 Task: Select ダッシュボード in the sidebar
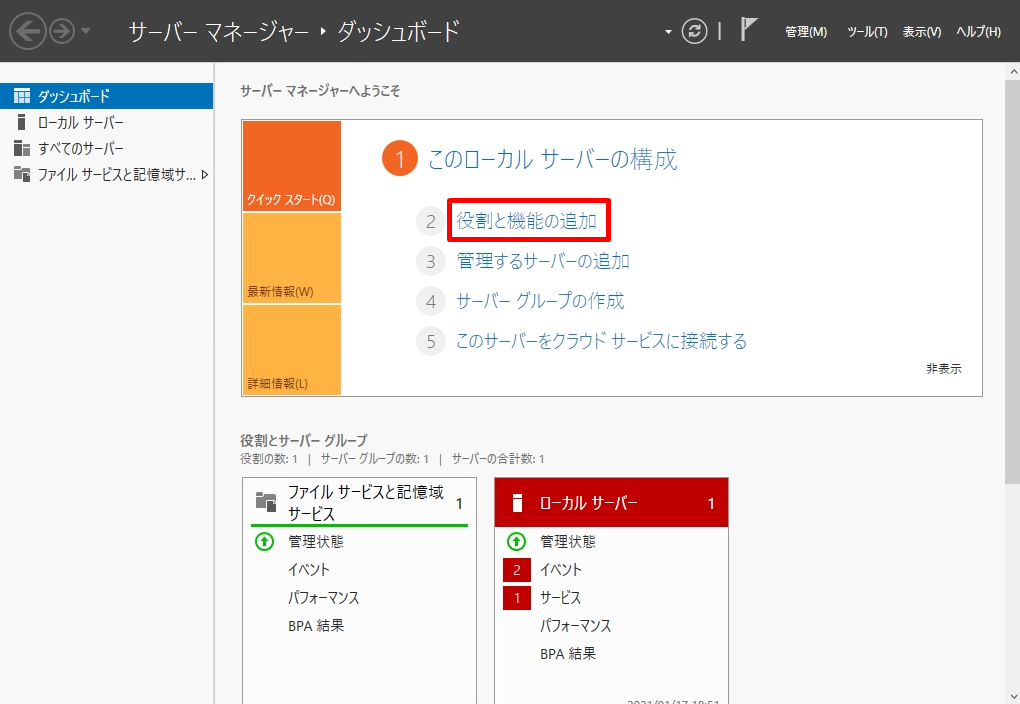(106, 96)
